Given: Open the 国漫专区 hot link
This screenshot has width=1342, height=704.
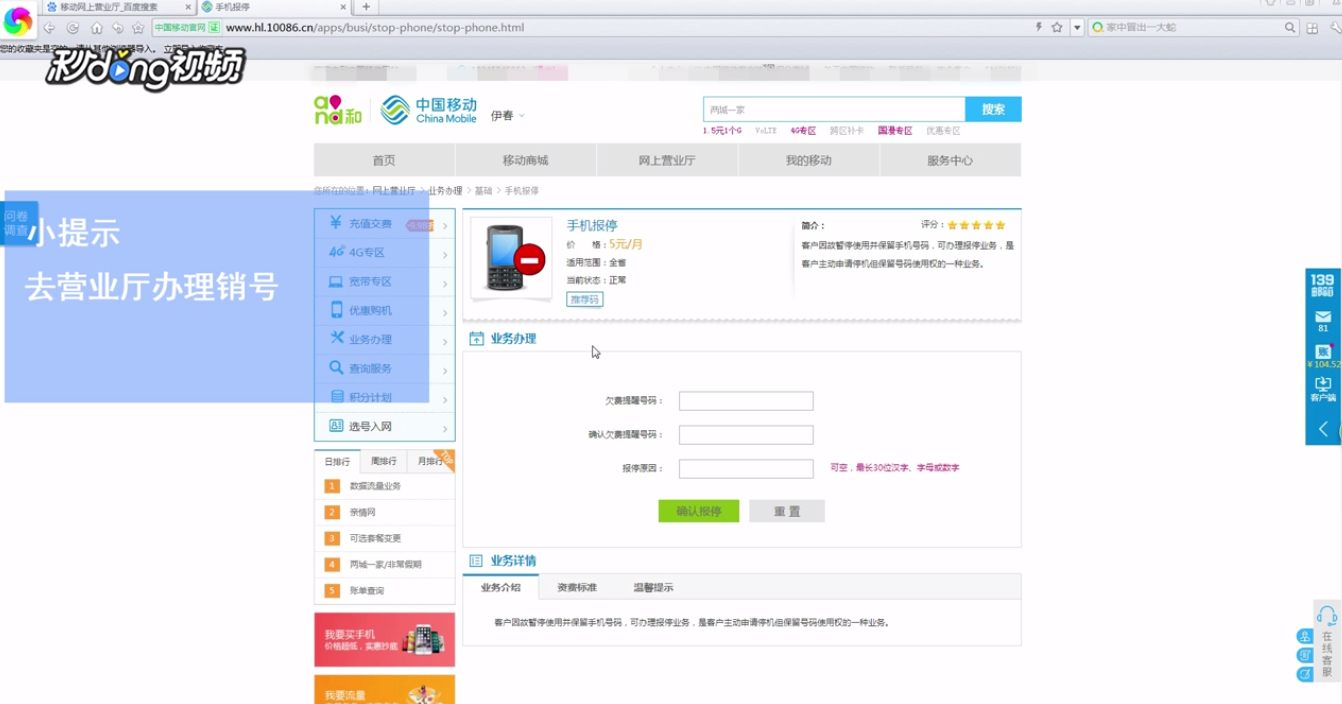Looking at the screenshot, I should [895, 131].
